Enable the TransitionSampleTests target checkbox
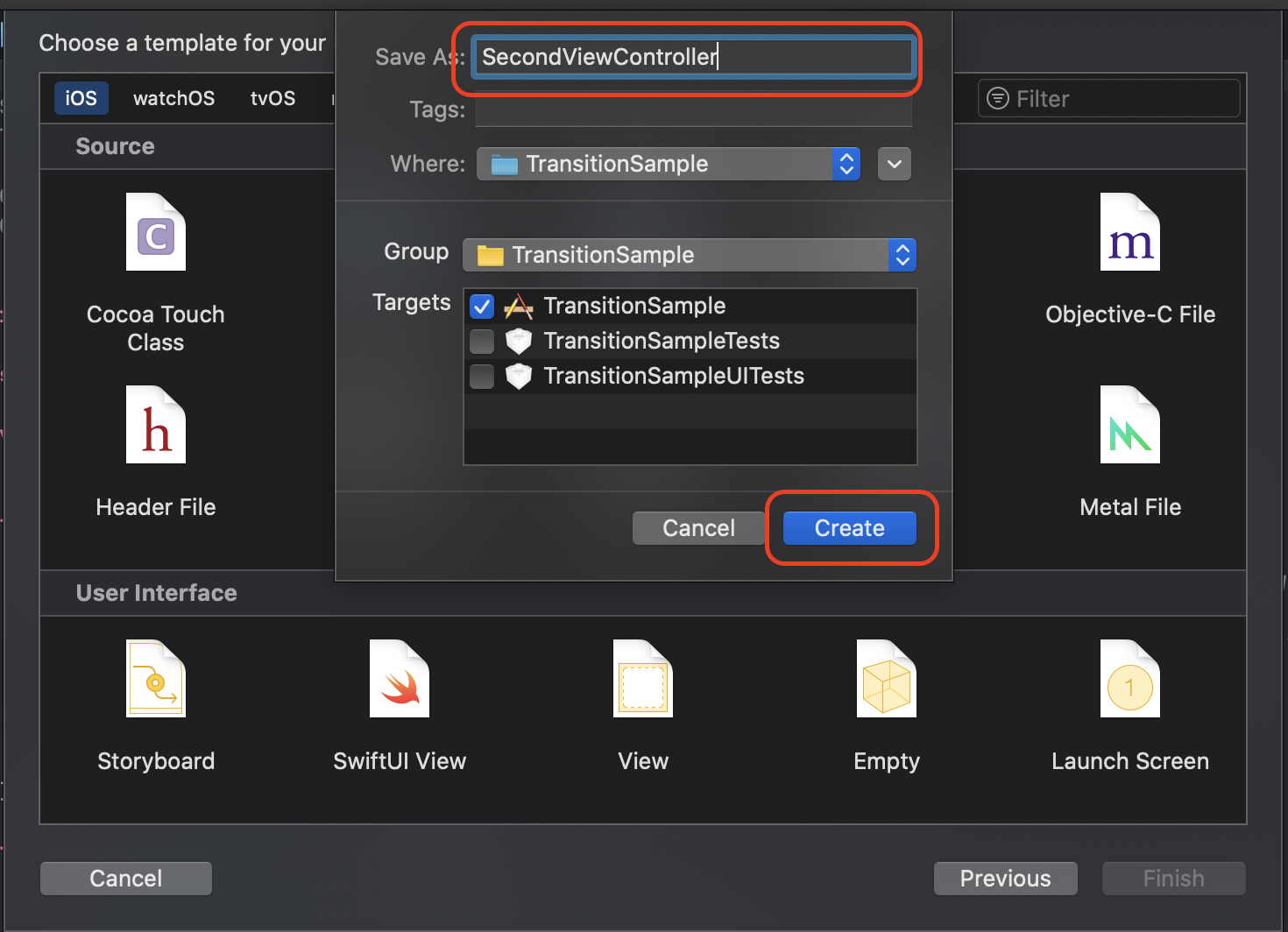The width and height of the screenshot is (1288, 932). click(482, 341)
